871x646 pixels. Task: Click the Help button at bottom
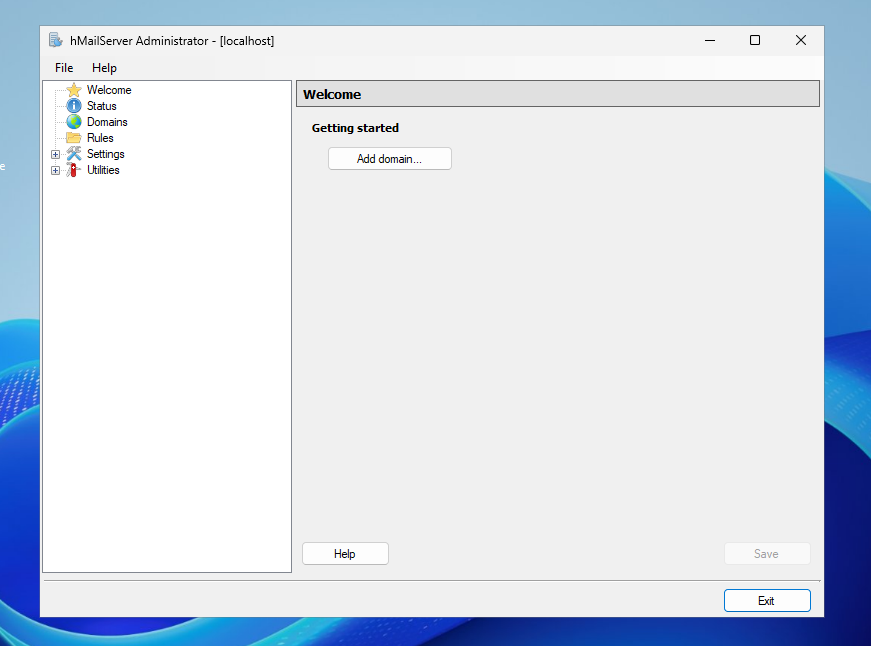[345, 554]
